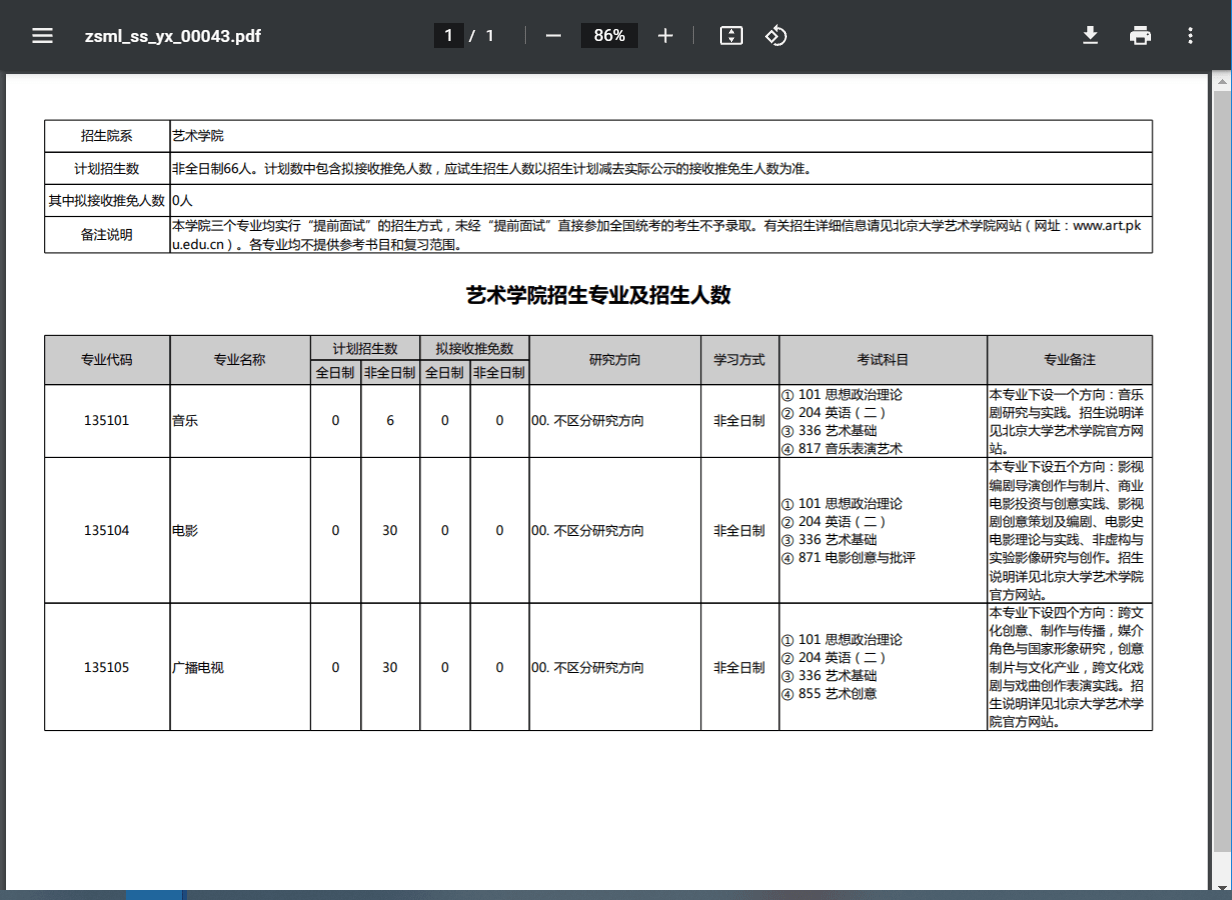Screen dimensions: 1232x900
Task: Open the sidebar menu in PDF viewer
Action: tap(42, 36)
